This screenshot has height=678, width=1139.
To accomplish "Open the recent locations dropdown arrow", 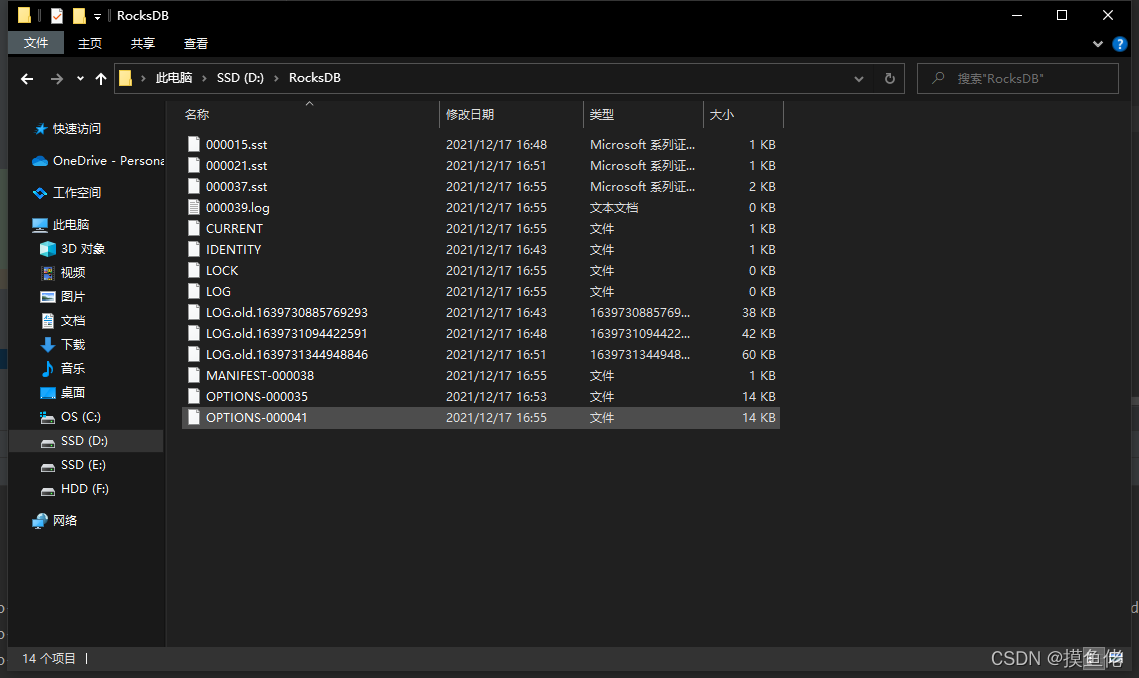I will 80,78.
